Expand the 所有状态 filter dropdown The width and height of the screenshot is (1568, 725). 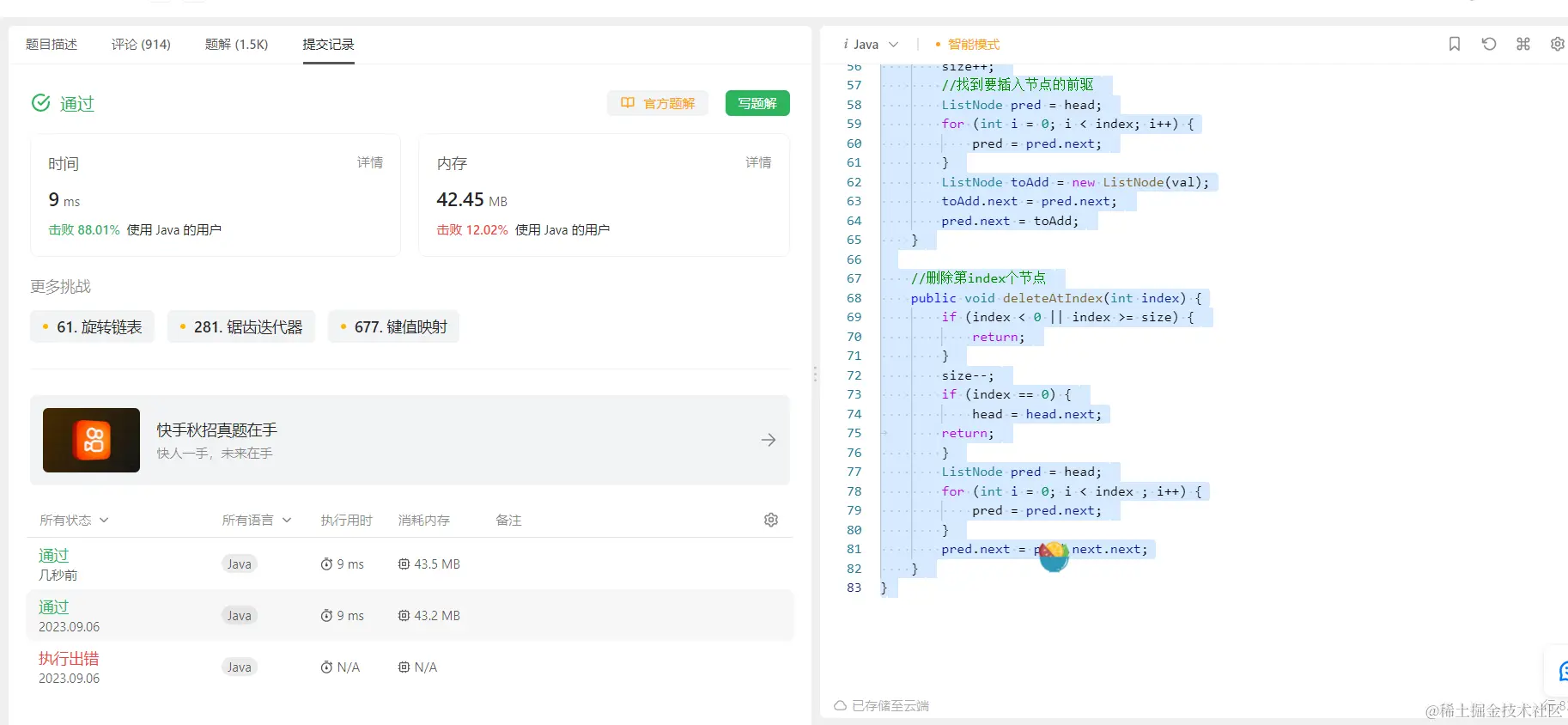[75, 520]
